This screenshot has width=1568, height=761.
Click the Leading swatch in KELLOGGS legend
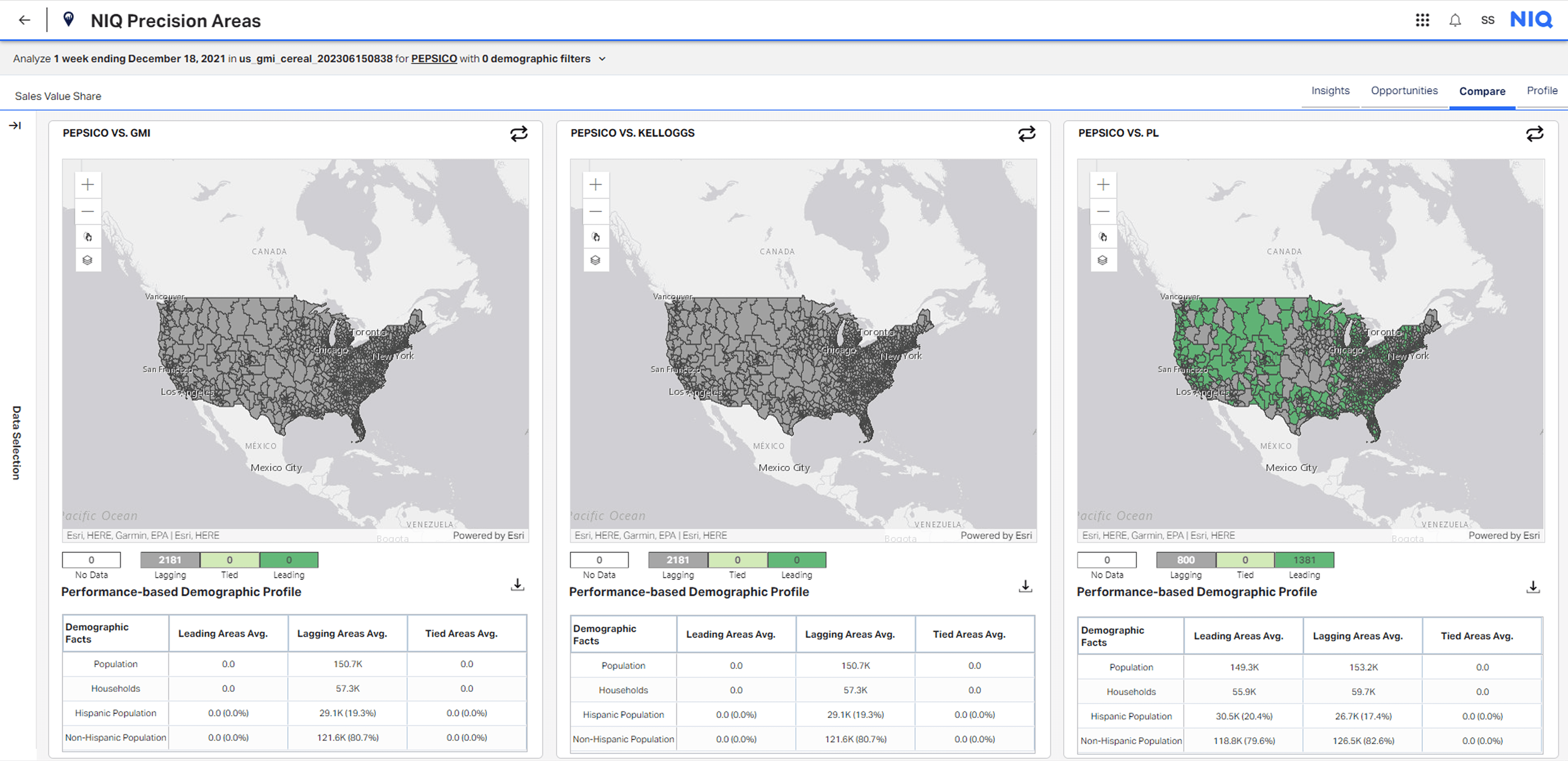pos(796,560)
